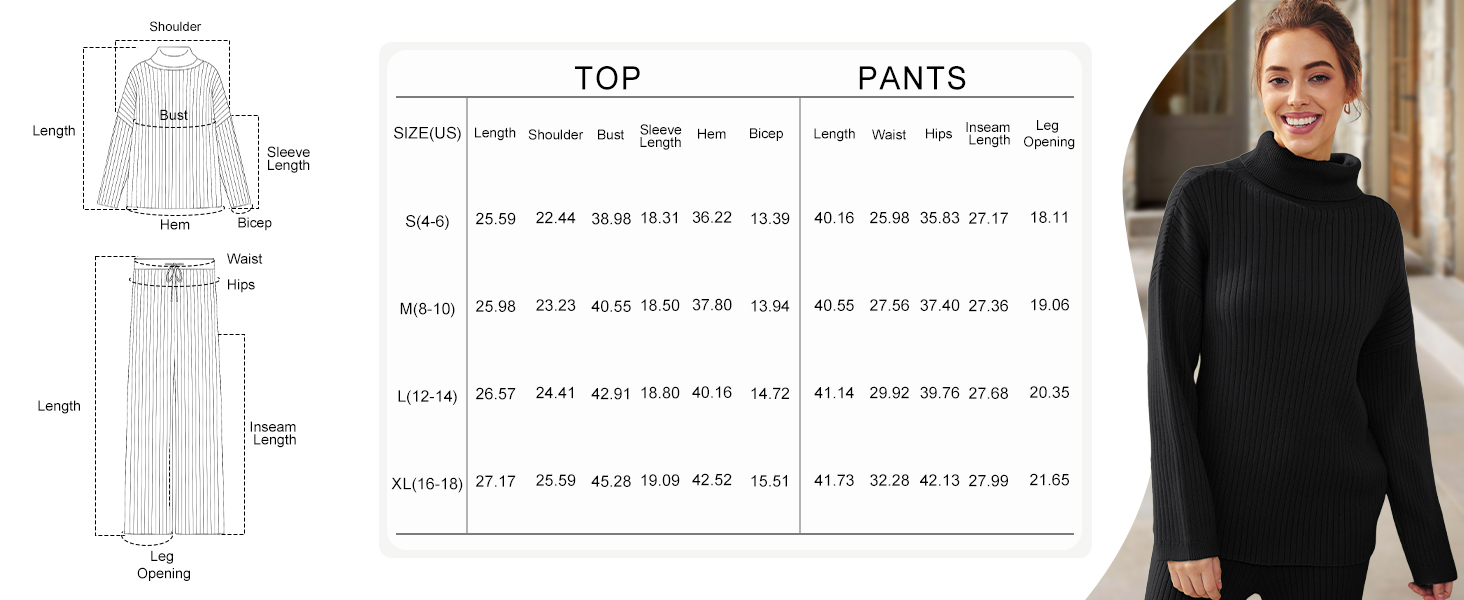Click the 18.11 leg opening value for S
Viewport: 1464px width, 600px height.
click(x=1049, y=217)
